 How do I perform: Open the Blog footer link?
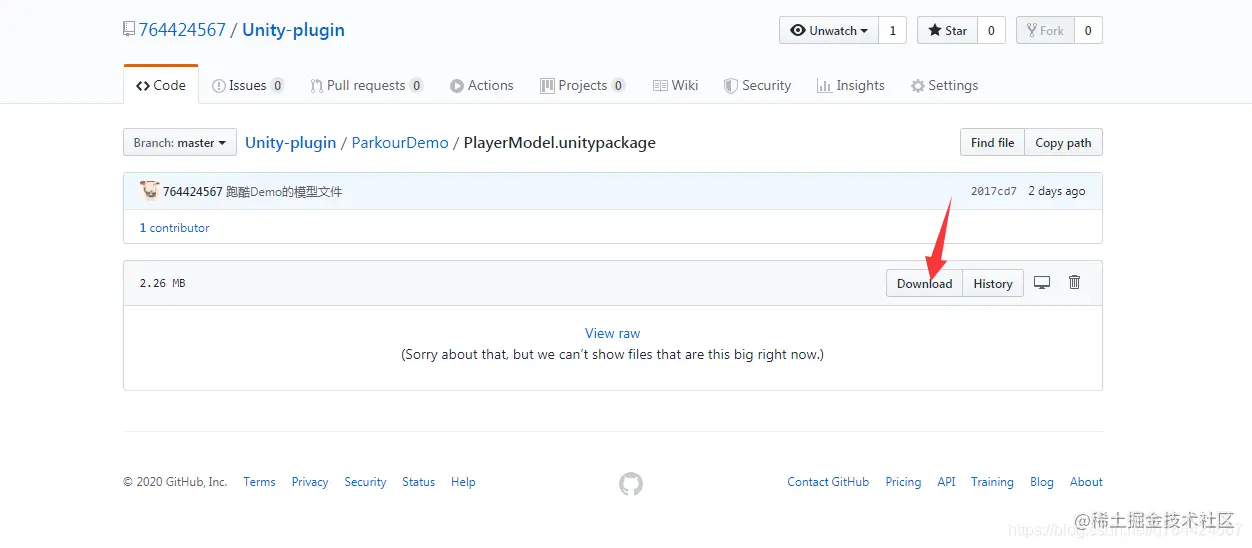(x=1042, y=482)
